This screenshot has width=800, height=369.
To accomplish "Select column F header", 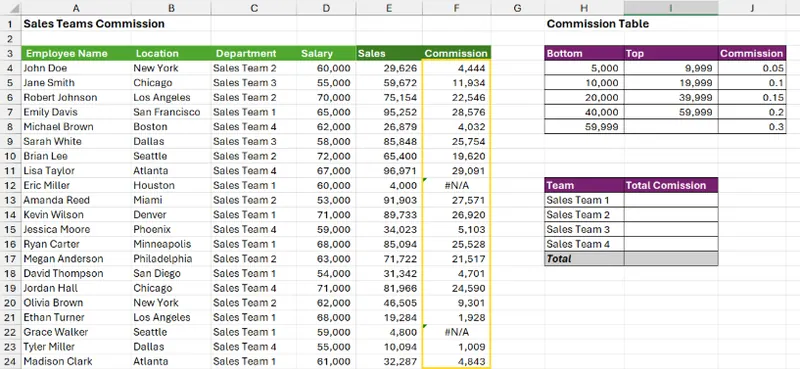I will [456, 8].
